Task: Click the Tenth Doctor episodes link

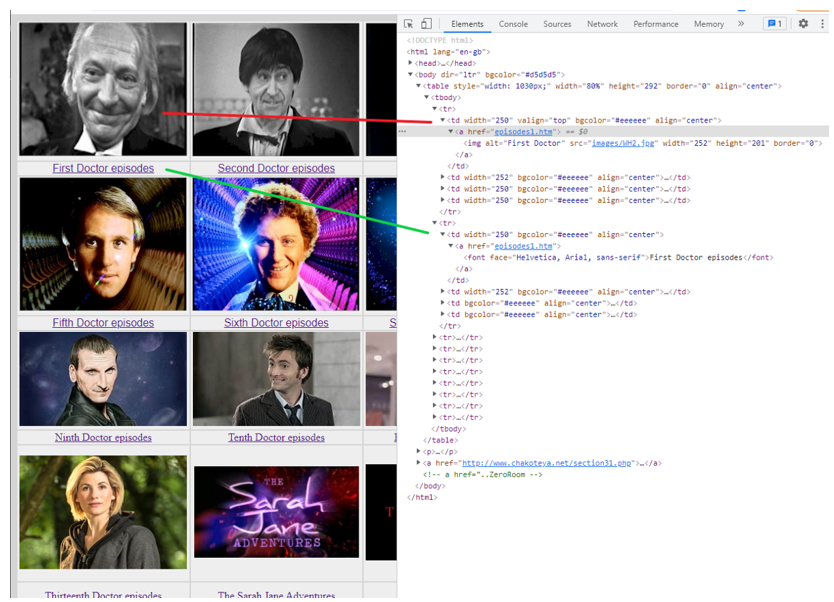Action: click(x=276, y=437)
